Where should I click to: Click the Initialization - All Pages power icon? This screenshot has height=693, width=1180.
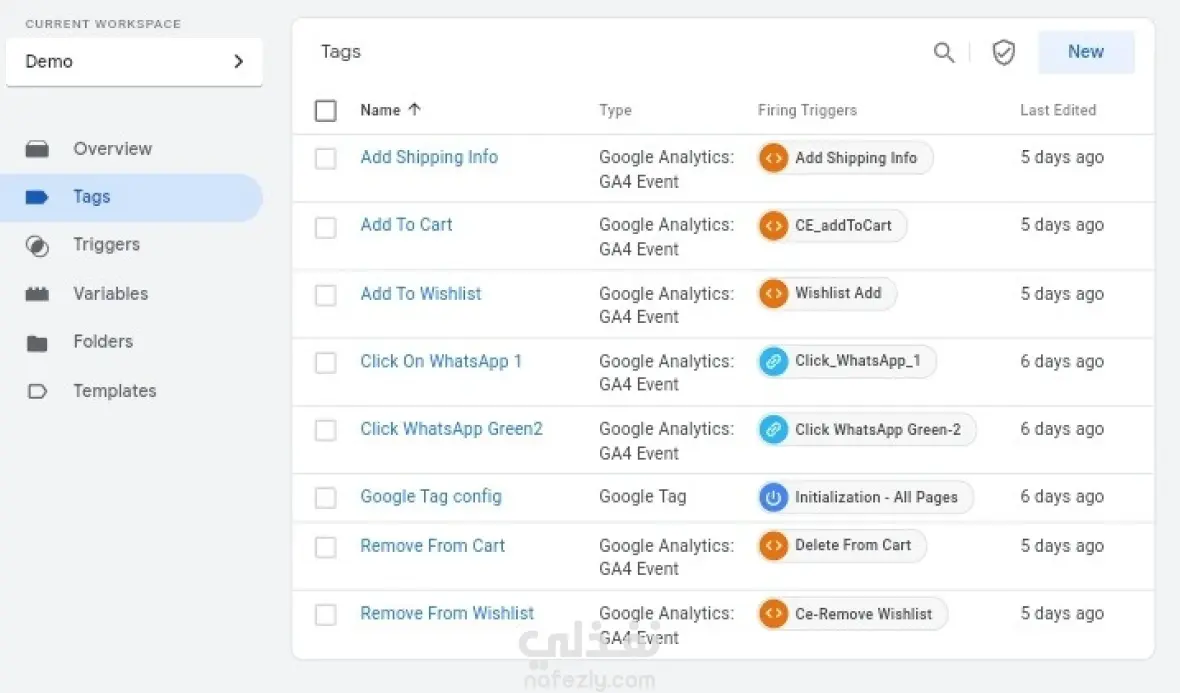[x=773, y=497]
